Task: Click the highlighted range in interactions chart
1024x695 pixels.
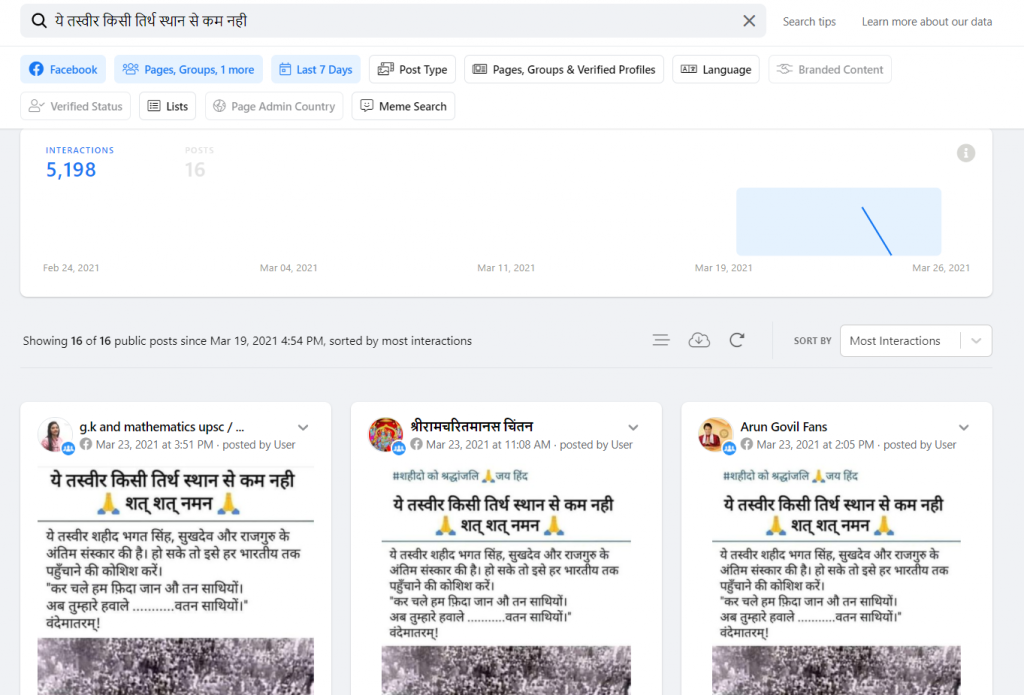Action: click(838, 221)
